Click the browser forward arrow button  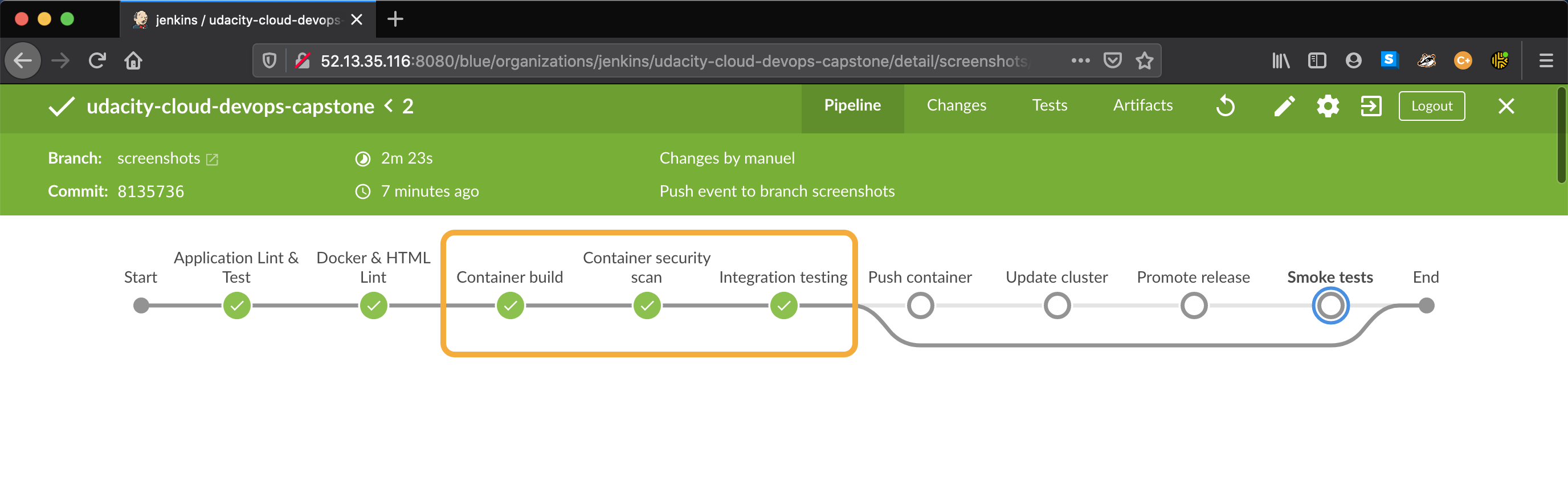coord(60,60)
